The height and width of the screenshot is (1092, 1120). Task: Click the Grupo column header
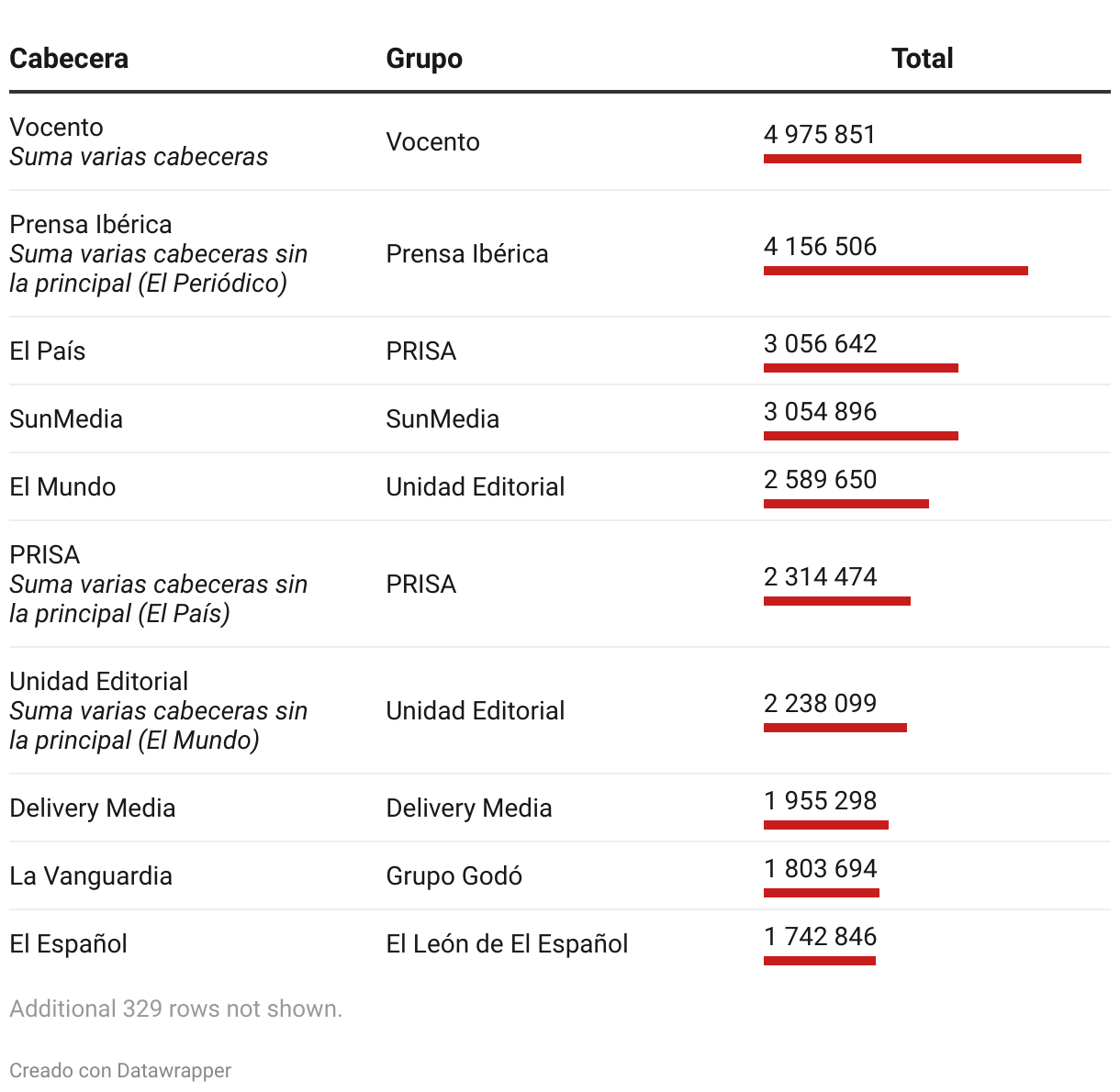[x=424, y=59]
